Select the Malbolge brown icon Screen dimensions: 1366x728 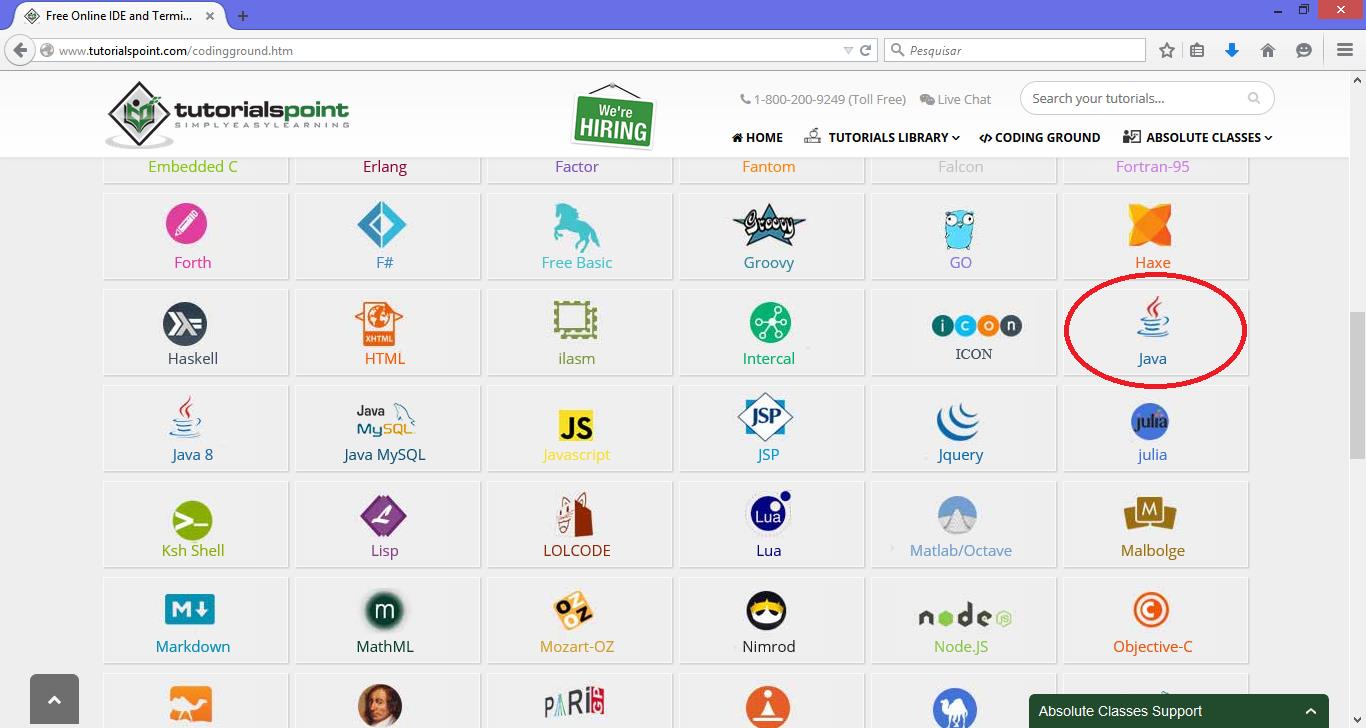pos(1150,514)
